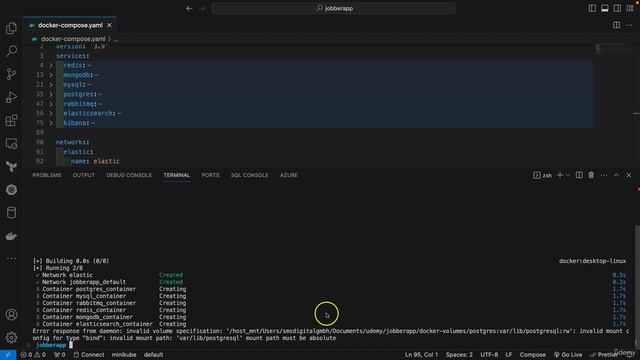Expand the mongodb service fold

coord(51,75)
